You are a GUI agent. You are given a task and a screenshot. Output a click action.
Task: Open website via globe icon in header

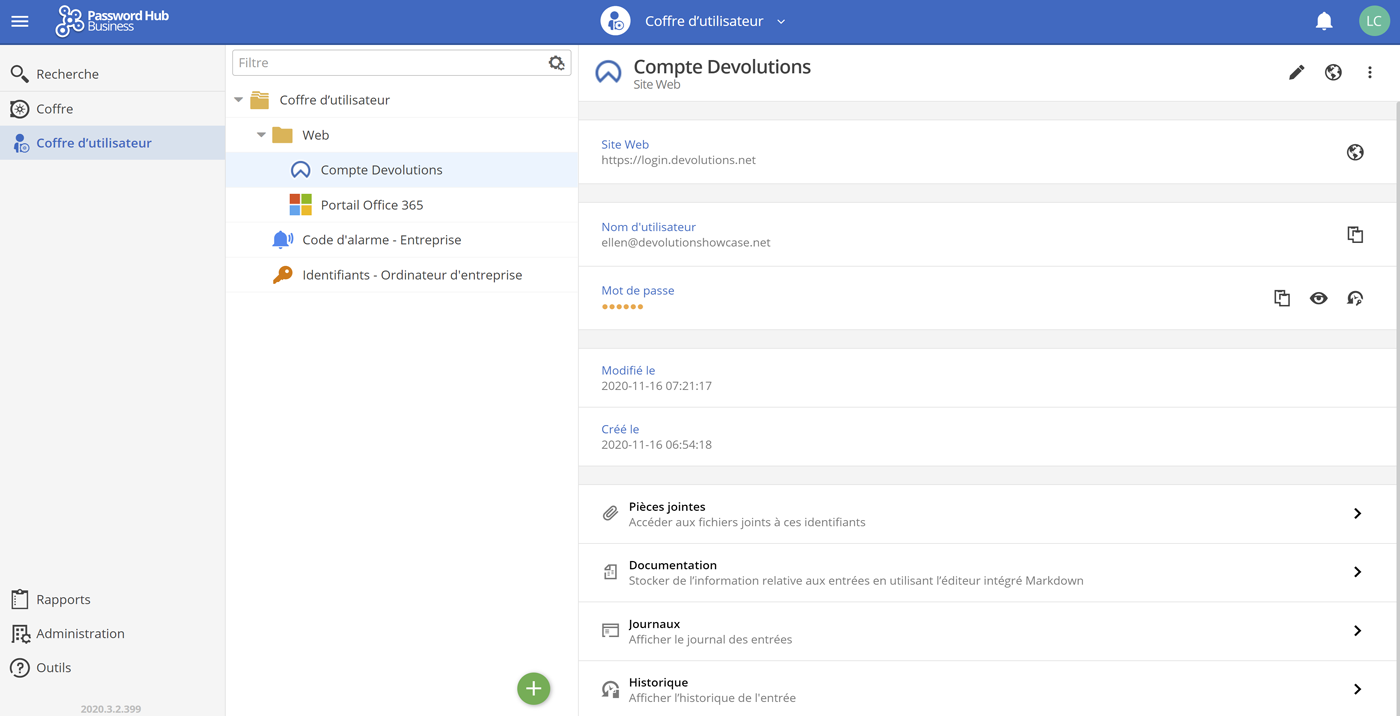coord(1333,72)
